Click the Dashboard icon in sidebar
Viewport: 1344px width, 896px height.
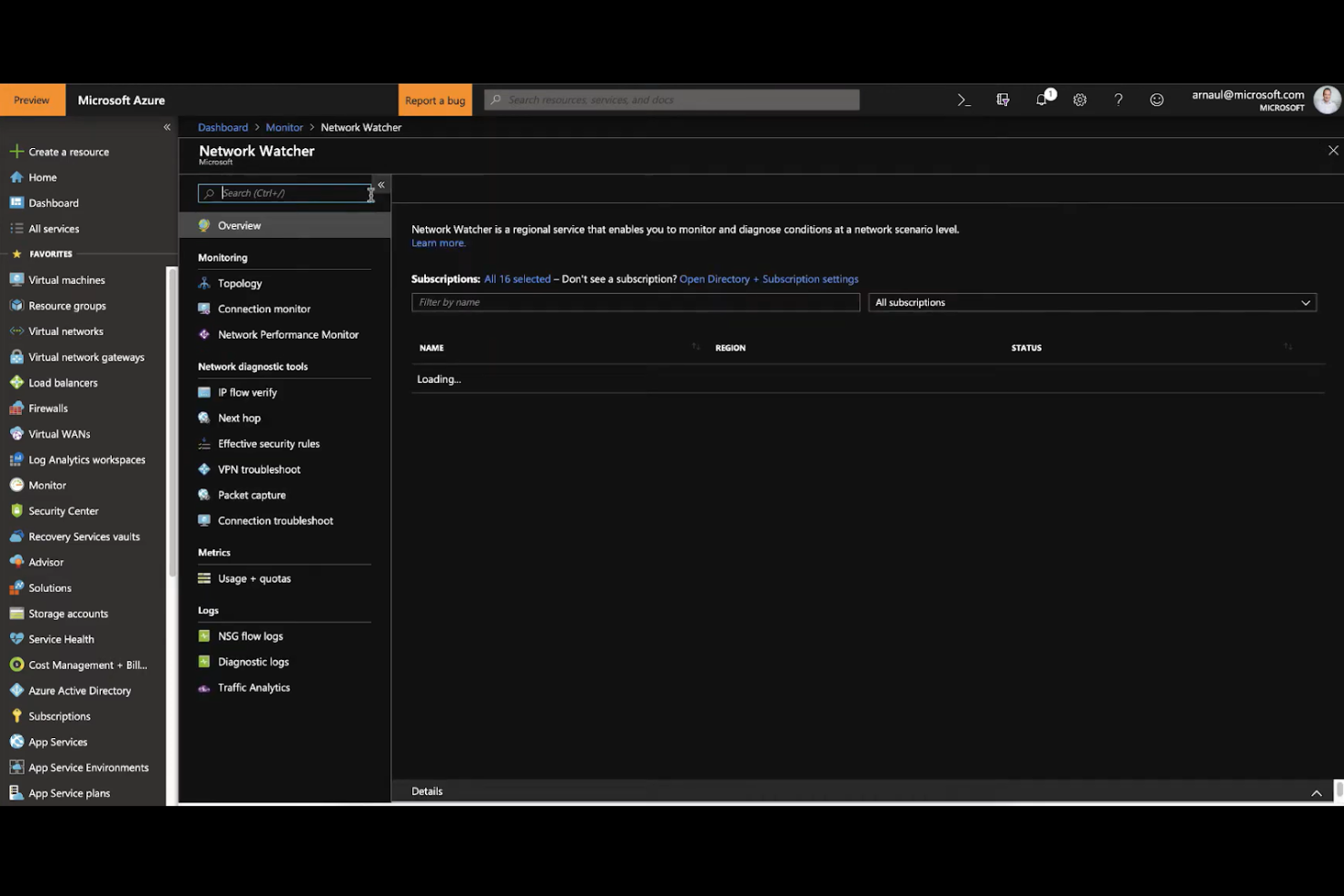tap(16, 202)
